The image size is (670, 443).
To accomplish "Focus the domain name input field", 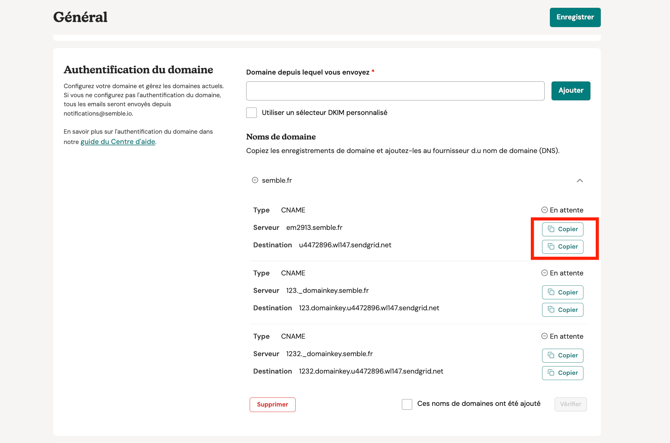I will [395, 91].
